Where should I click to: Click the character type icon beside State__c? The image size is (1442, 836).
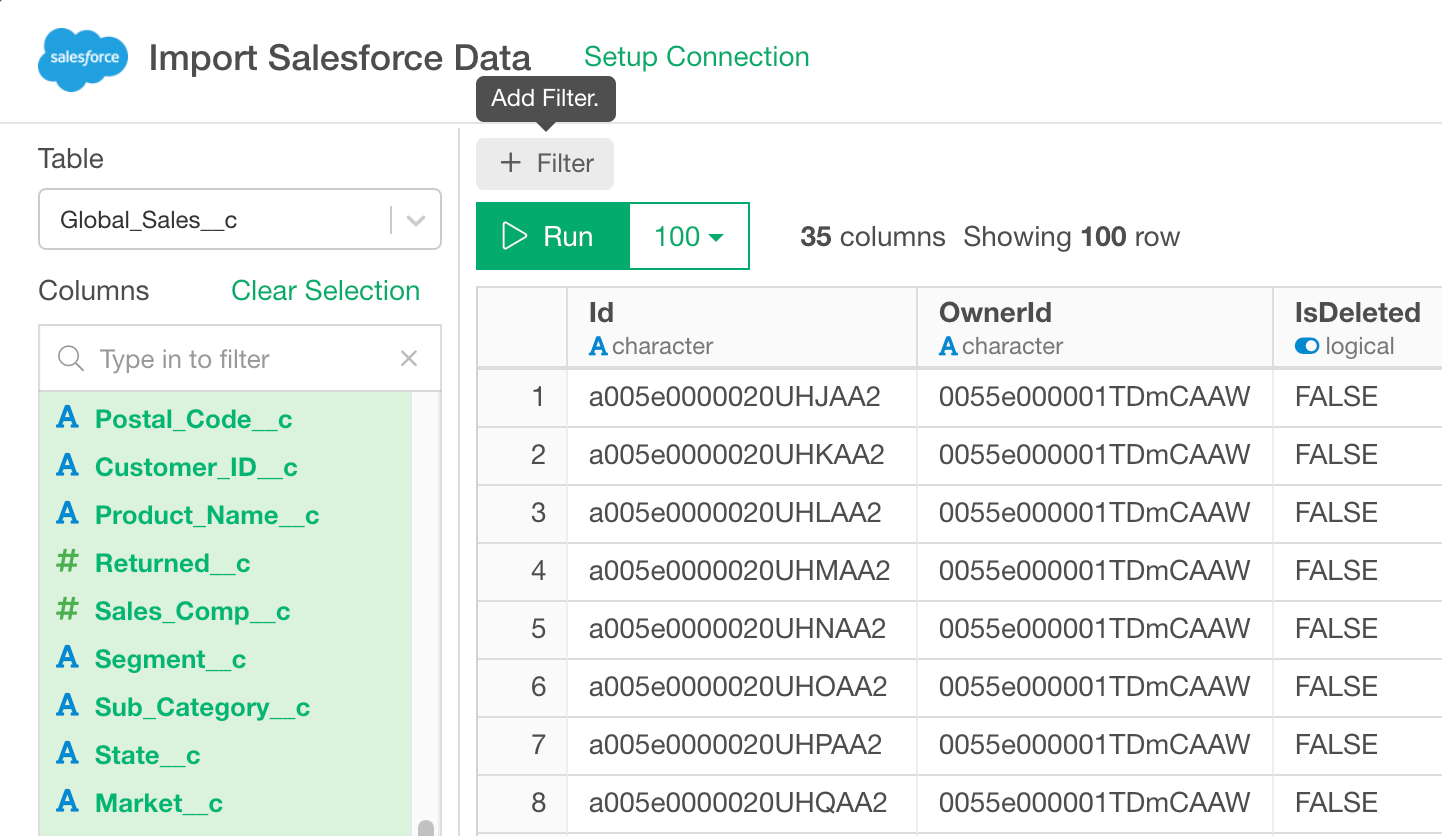pyautogui.click(x=67, y=754)
